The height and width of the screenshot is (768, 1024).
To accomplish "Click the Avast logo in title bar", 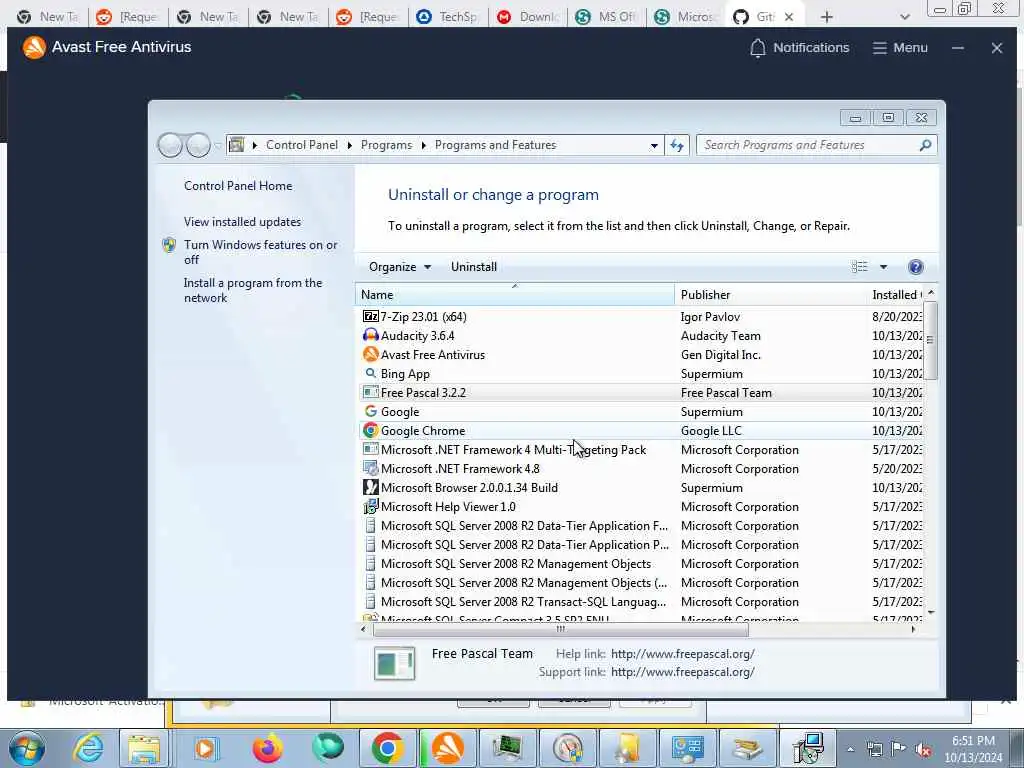I will 34,47.
